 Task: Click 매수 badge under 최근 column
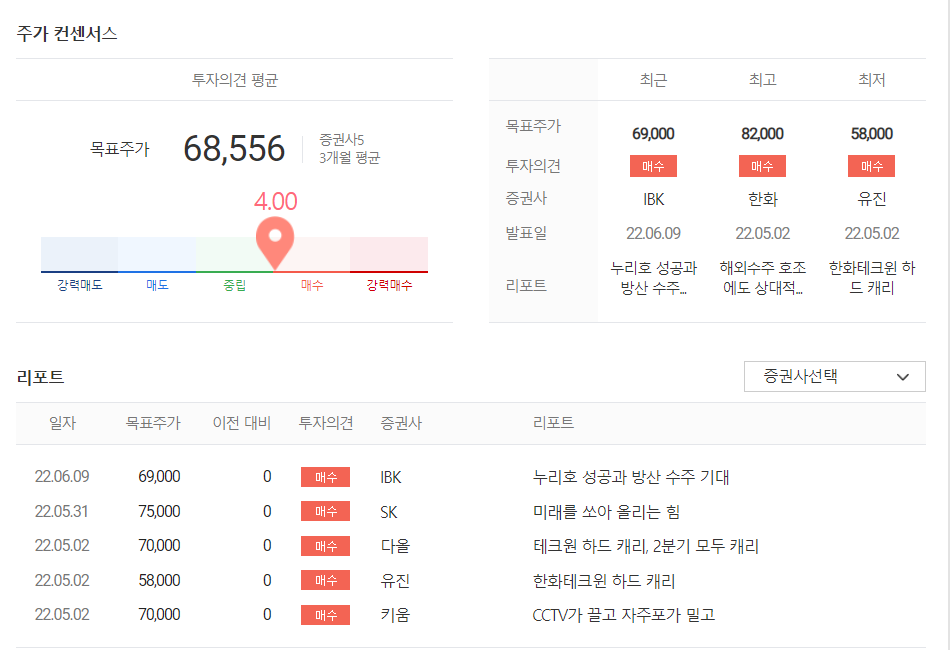653,166
